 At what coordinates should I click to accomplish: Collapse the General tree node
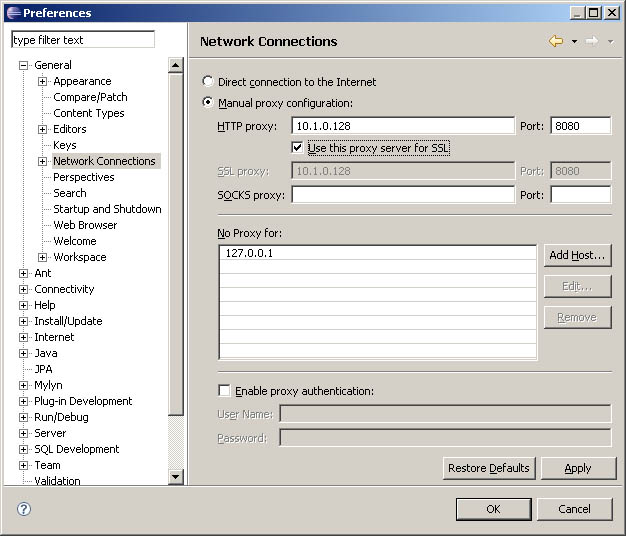coord(24,65)
